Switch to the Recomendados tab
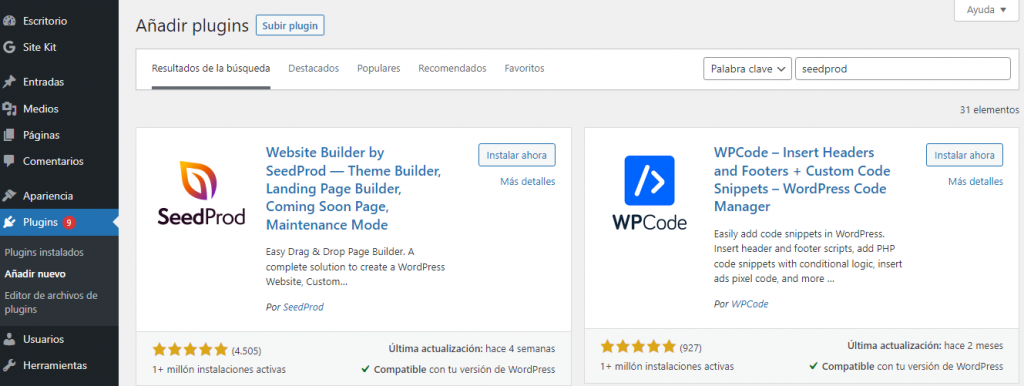Screen dimensions: 1024x386 pyautogui.click(x=453, y=68)
